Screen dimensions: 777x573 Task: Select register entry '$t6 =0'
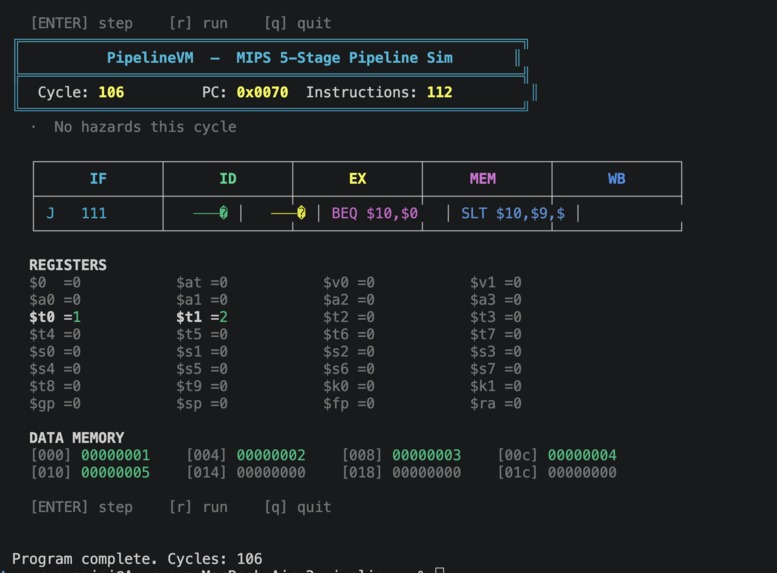(x=349, y=335)
